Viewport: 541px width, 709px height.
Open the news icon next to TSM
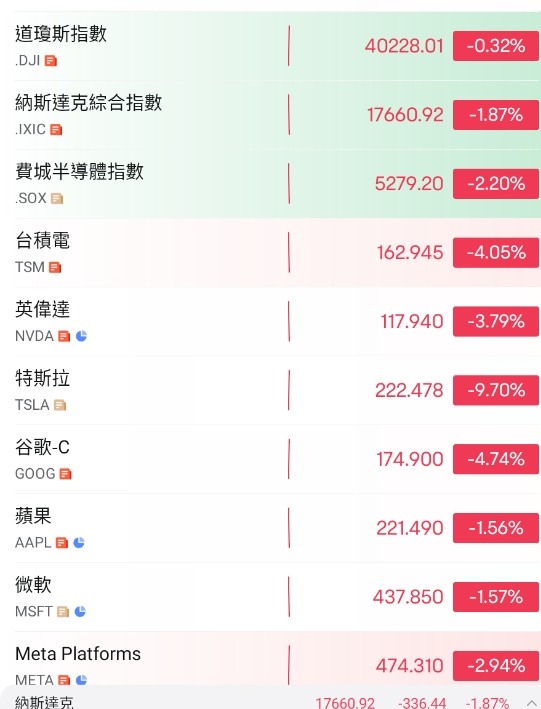(55, 268)
